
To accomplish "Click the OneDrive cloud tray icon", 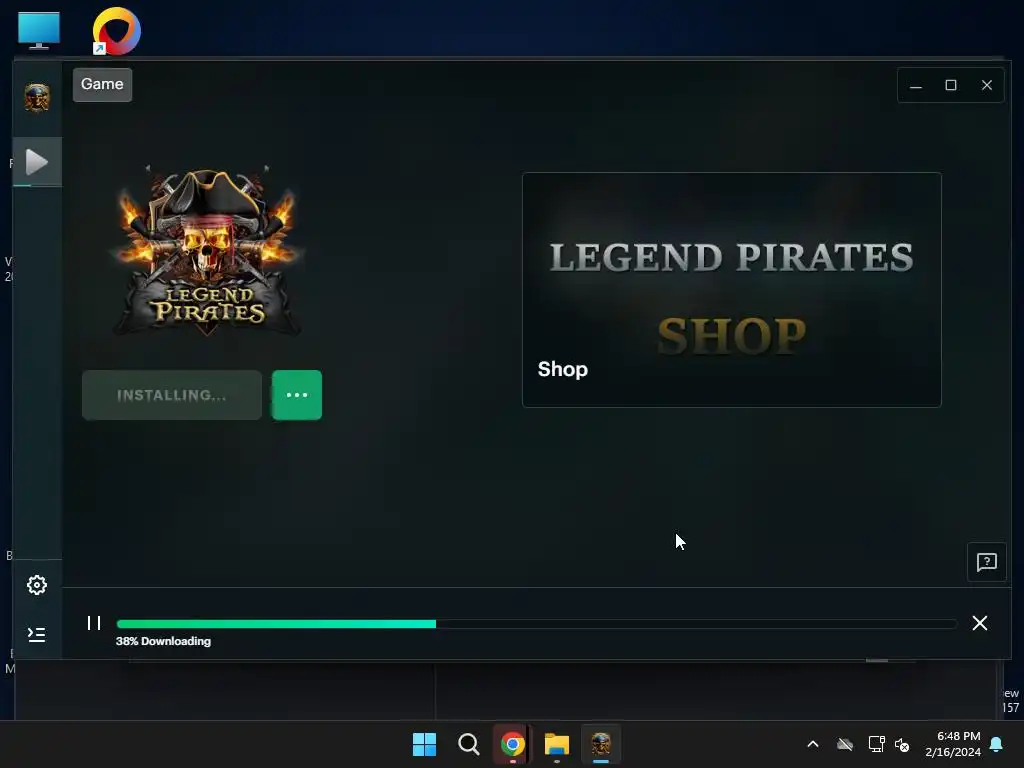I will click(845, 744).
